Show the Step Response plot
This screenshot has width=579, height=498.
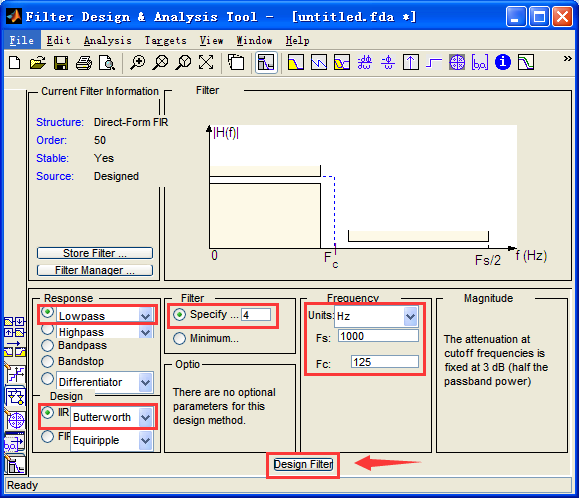click(x=434, y=62)
